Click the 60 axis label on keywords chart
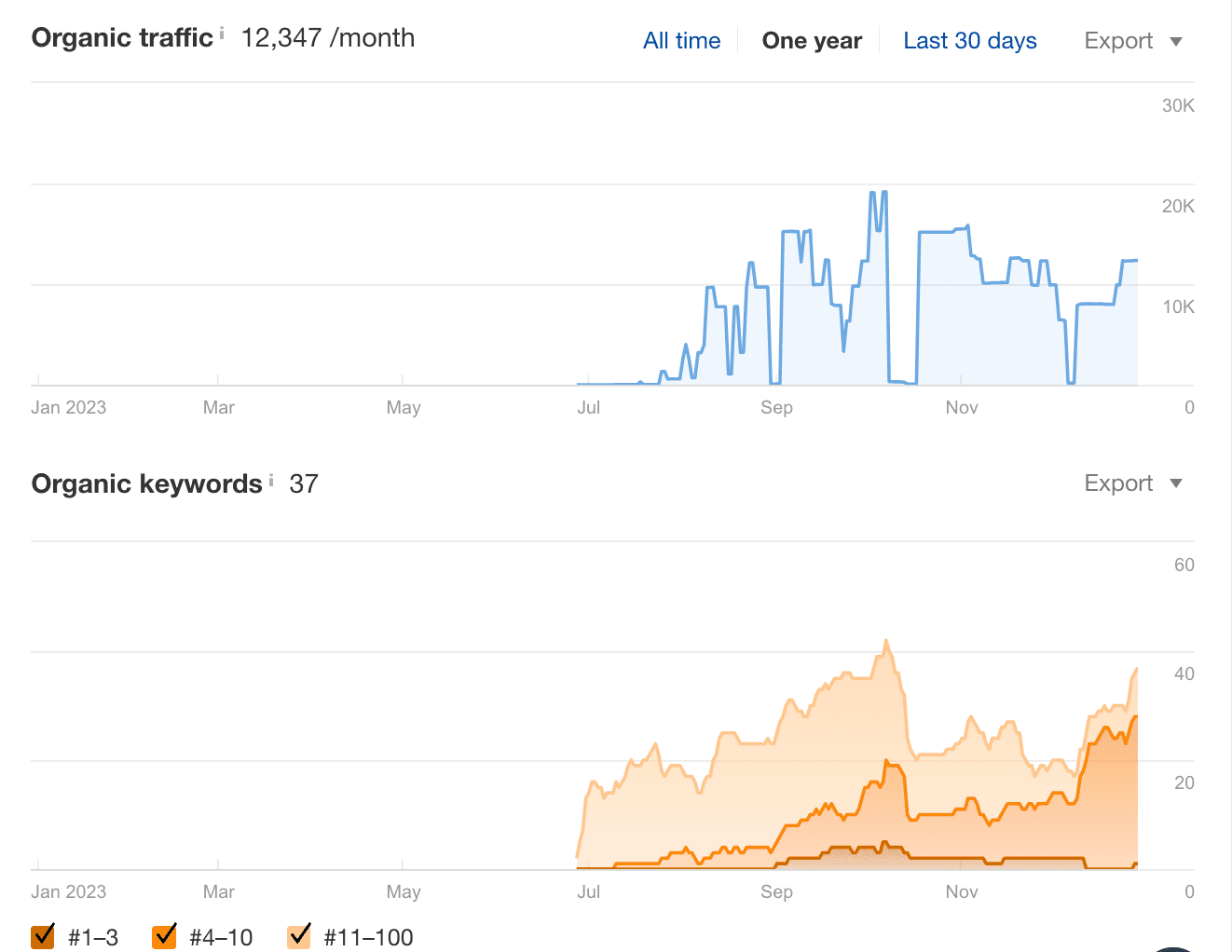 (x=1184, y=564)
